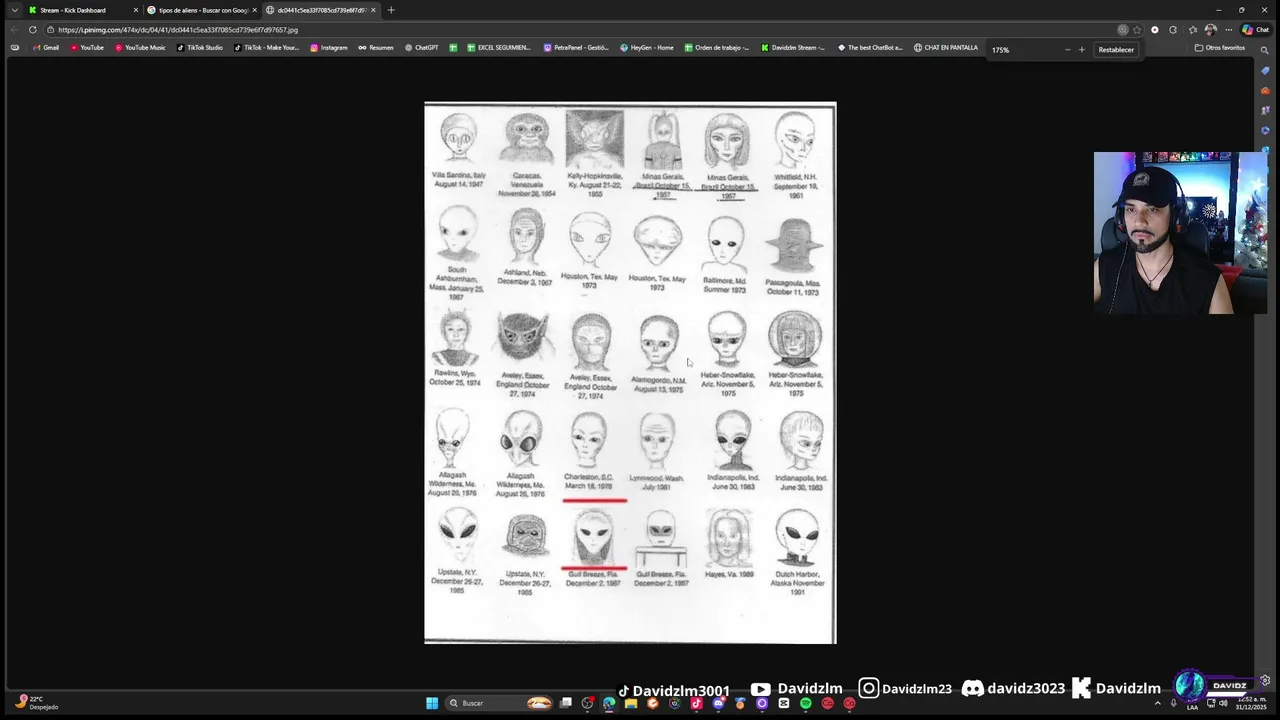Viewport: 1280px width, 720px height.
Task: Open the Windows Start menu
Action: click(x=432, y=703)
